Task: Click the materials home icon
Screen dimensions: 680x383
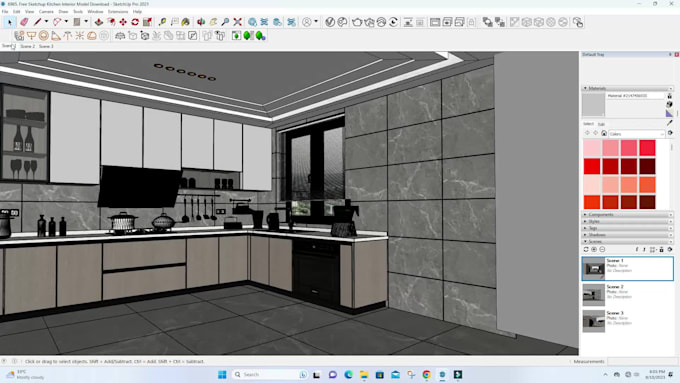Action: click(x=604, y=133)
